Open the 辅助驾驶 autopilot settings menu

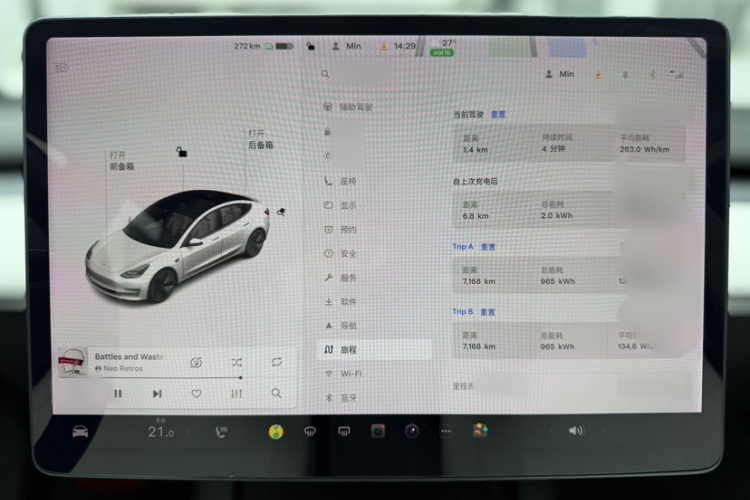[x=348, y=107]
